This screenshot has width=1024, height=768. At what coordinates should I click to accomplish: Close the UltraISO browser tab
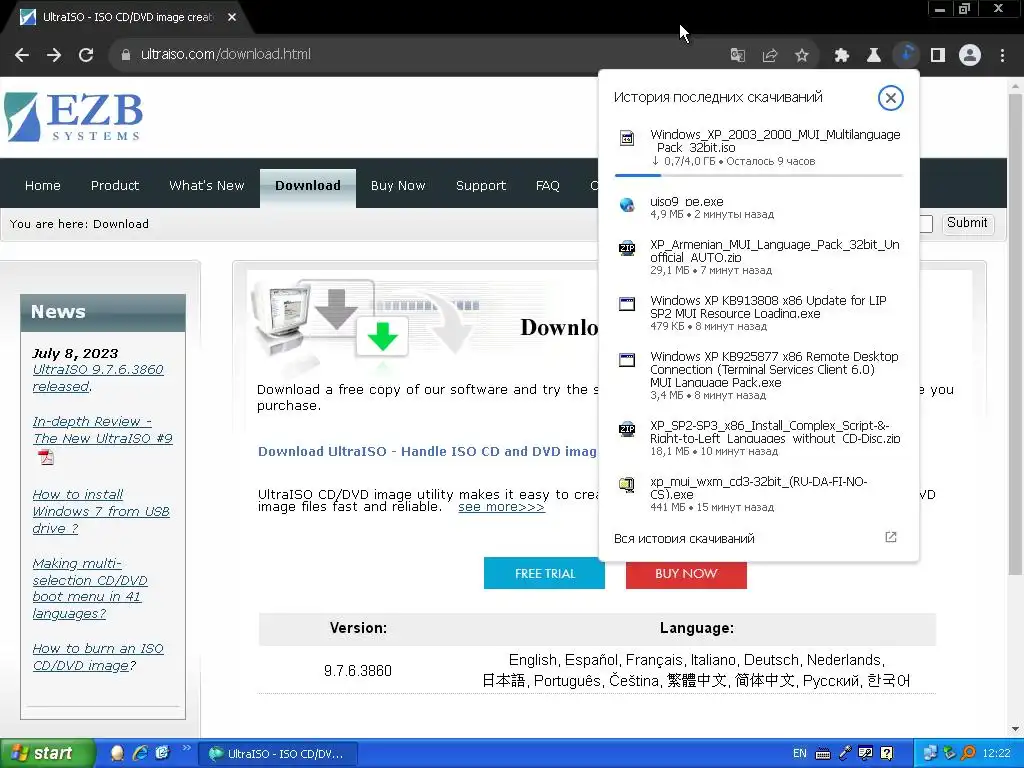pyautogui.click(x=232, y=17)
